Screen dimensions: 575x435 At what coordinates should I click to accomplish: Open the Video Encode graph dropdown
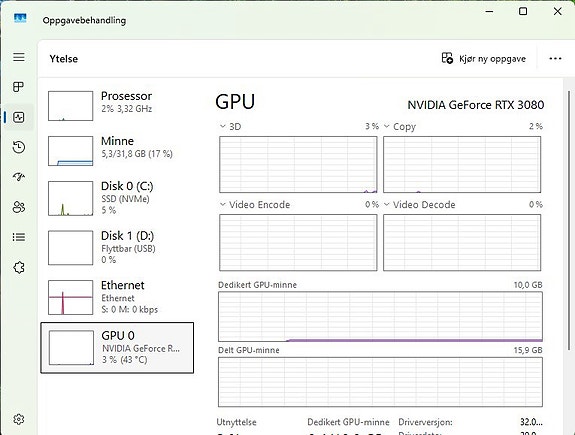(255, 205)
